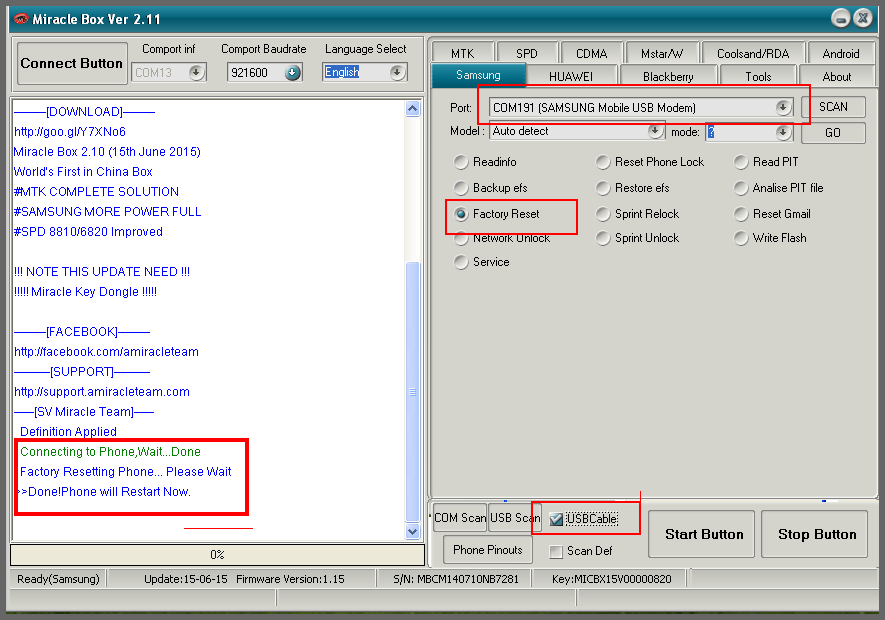The image size is (885, 620).
Task: Choose the Sprint Unlock option
Action: point(603,238)
